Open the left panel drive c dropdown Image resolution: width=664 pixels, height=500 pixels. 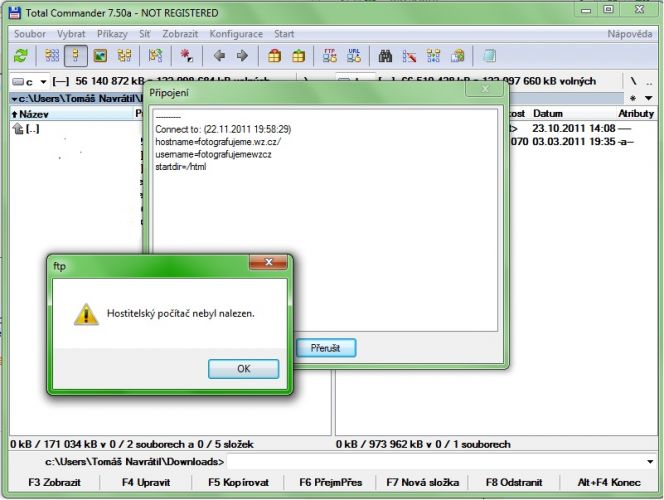click(43, 81)
